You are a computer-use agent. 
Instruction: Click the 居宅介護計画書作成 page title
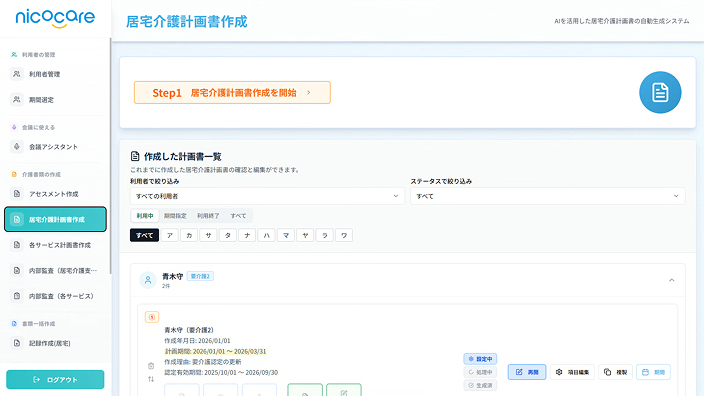coord(186,22)
